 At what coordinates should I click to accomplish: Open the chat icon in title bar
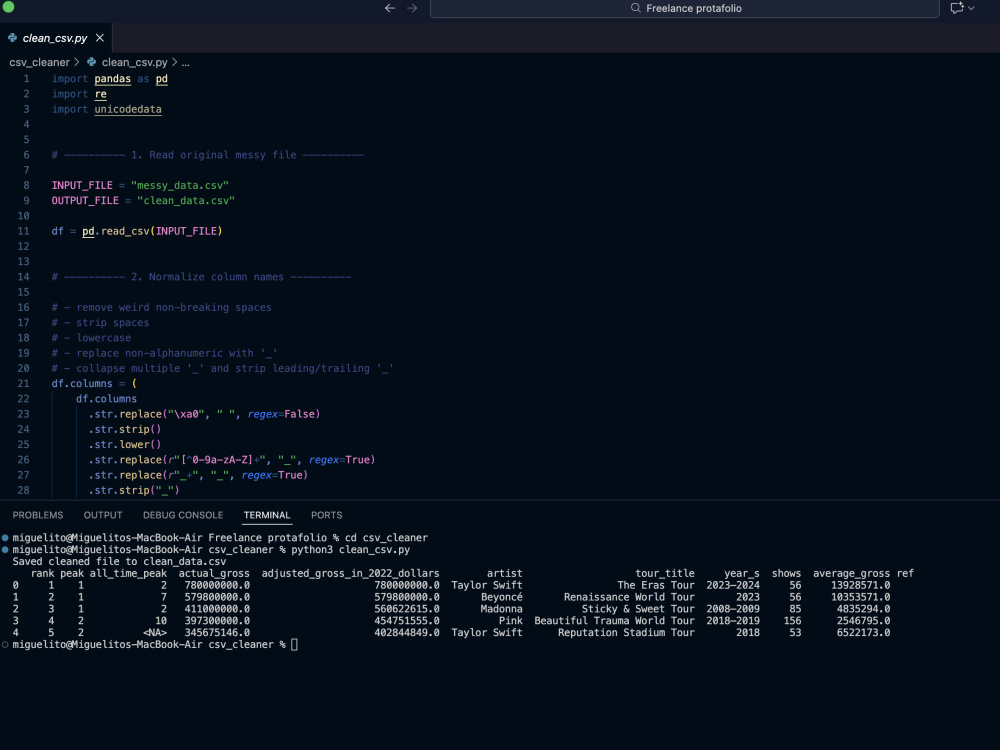coord(957,8)
